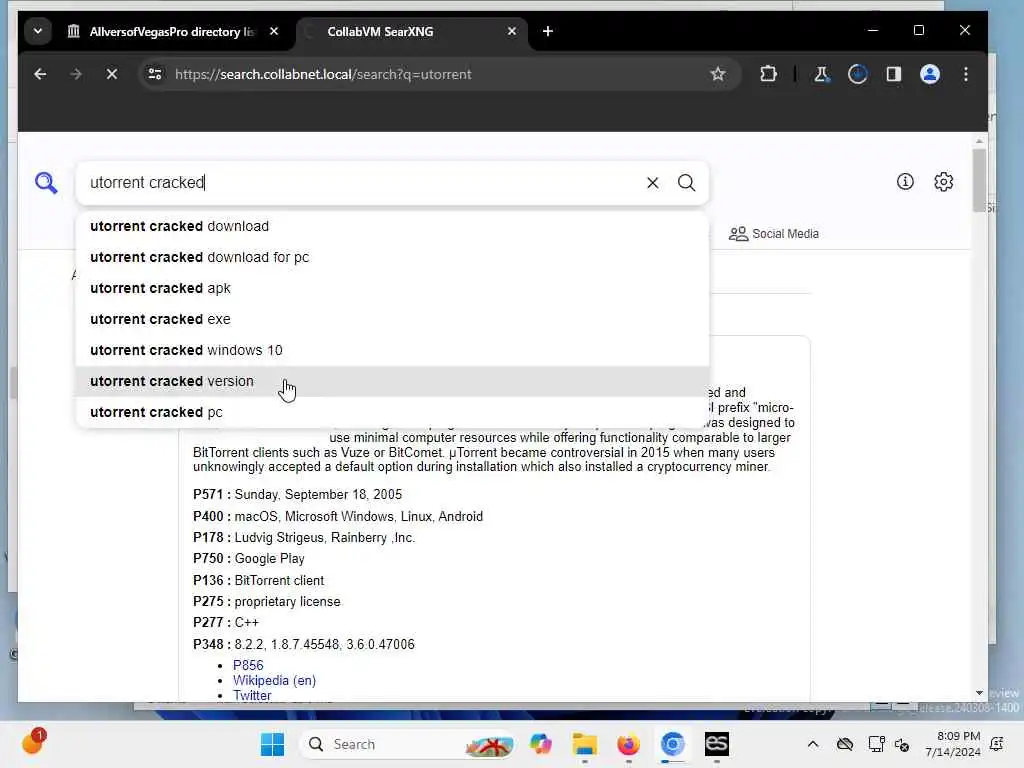Open SearXNG preferences gear
This screenshot has height=768, width=1024.
(944, 182)
